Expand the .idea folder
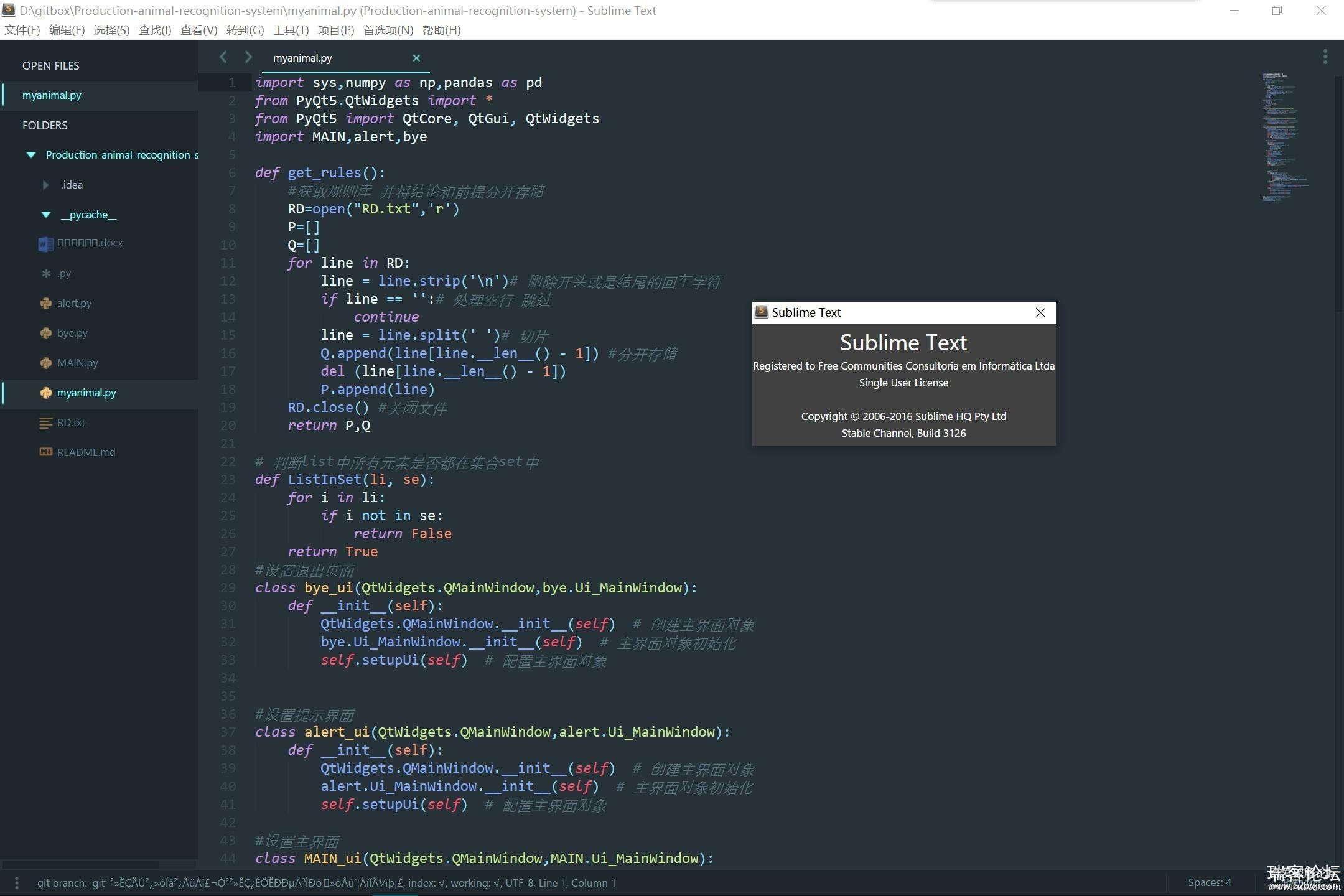This screenshot has width=1344, height=896. click(45, 185)
